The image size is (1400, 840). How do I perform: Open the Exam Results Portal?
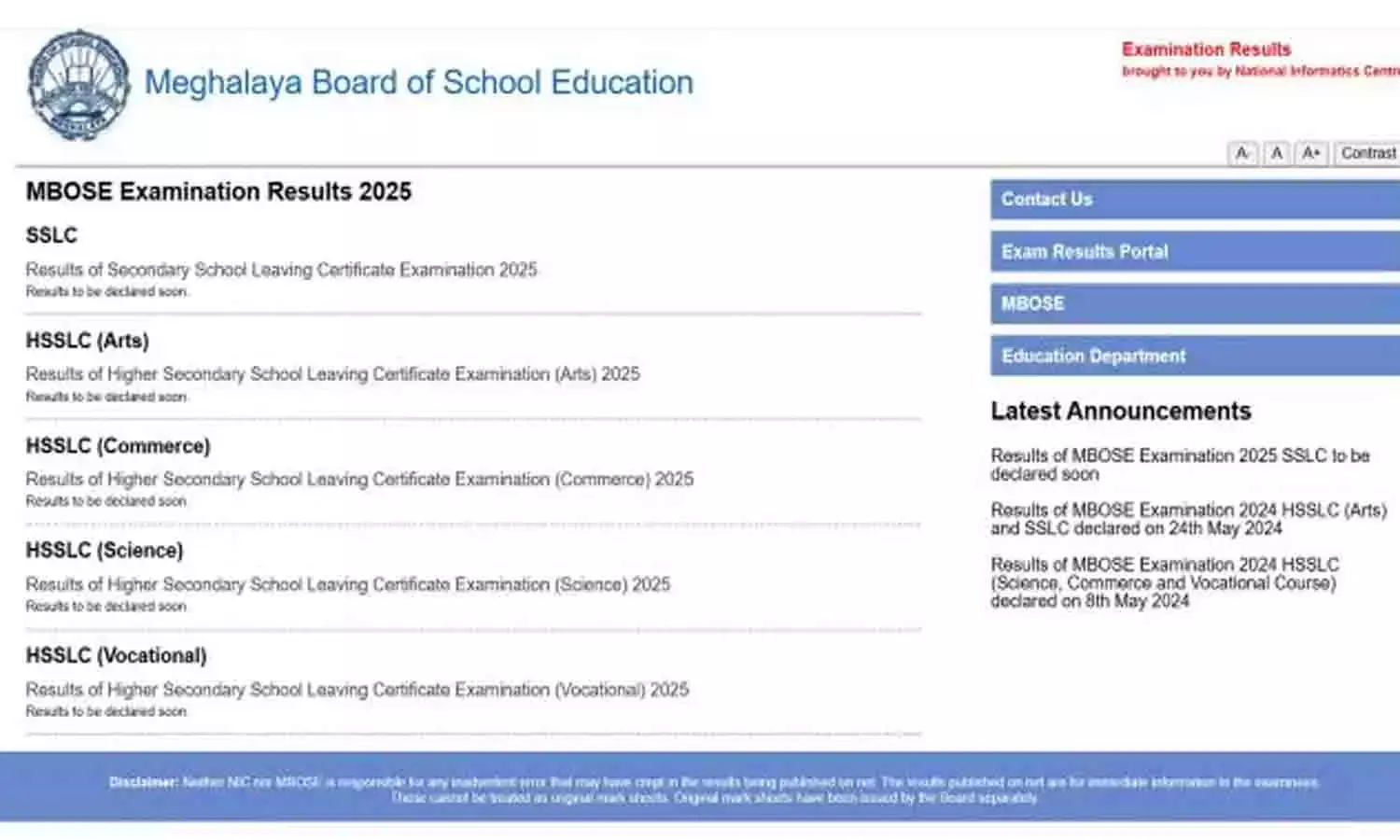(1085, 251)
